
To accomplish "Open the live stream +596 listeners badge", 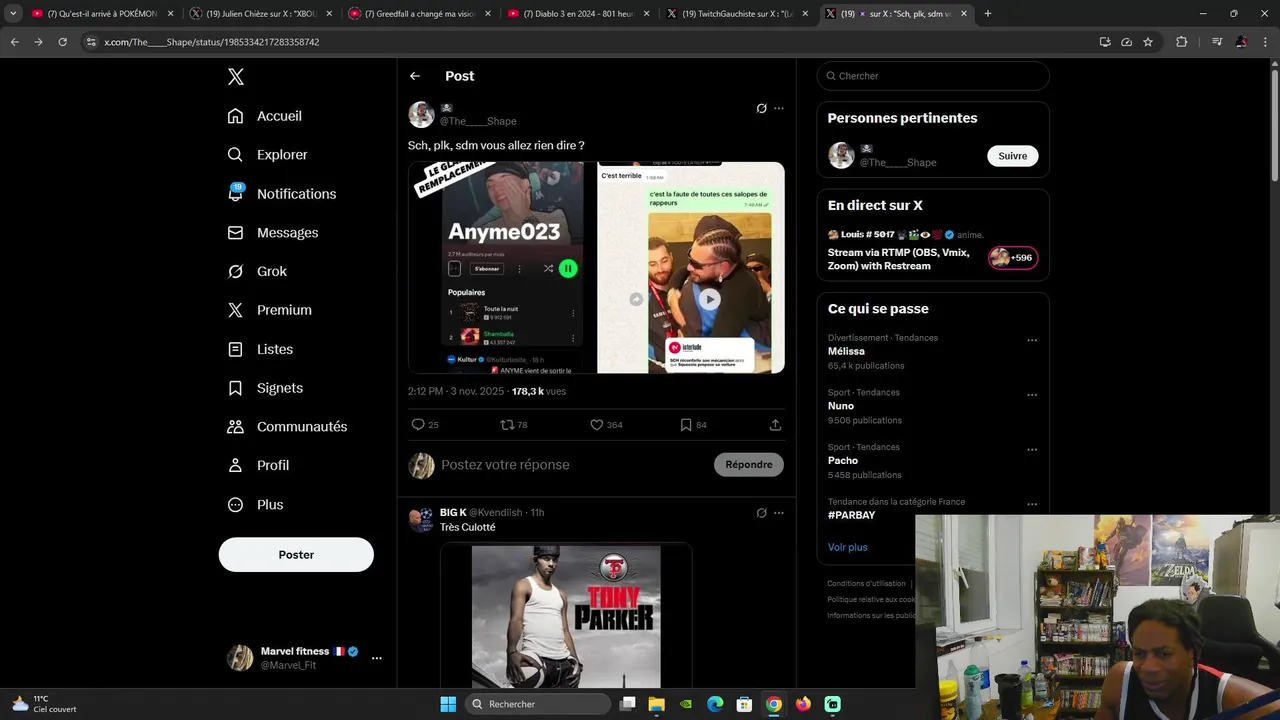I will (x=1013, y=258).
